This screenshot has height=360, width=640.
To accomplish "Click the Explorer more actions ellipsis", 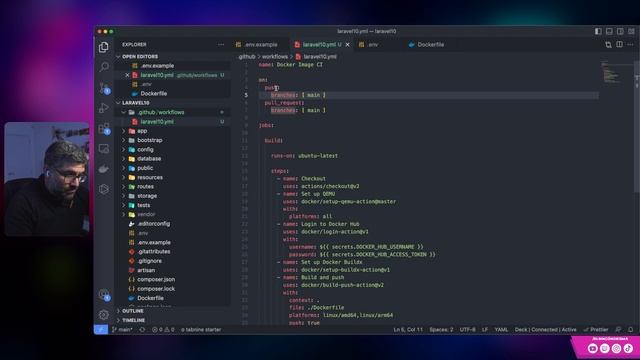I will tap(221, 44).
